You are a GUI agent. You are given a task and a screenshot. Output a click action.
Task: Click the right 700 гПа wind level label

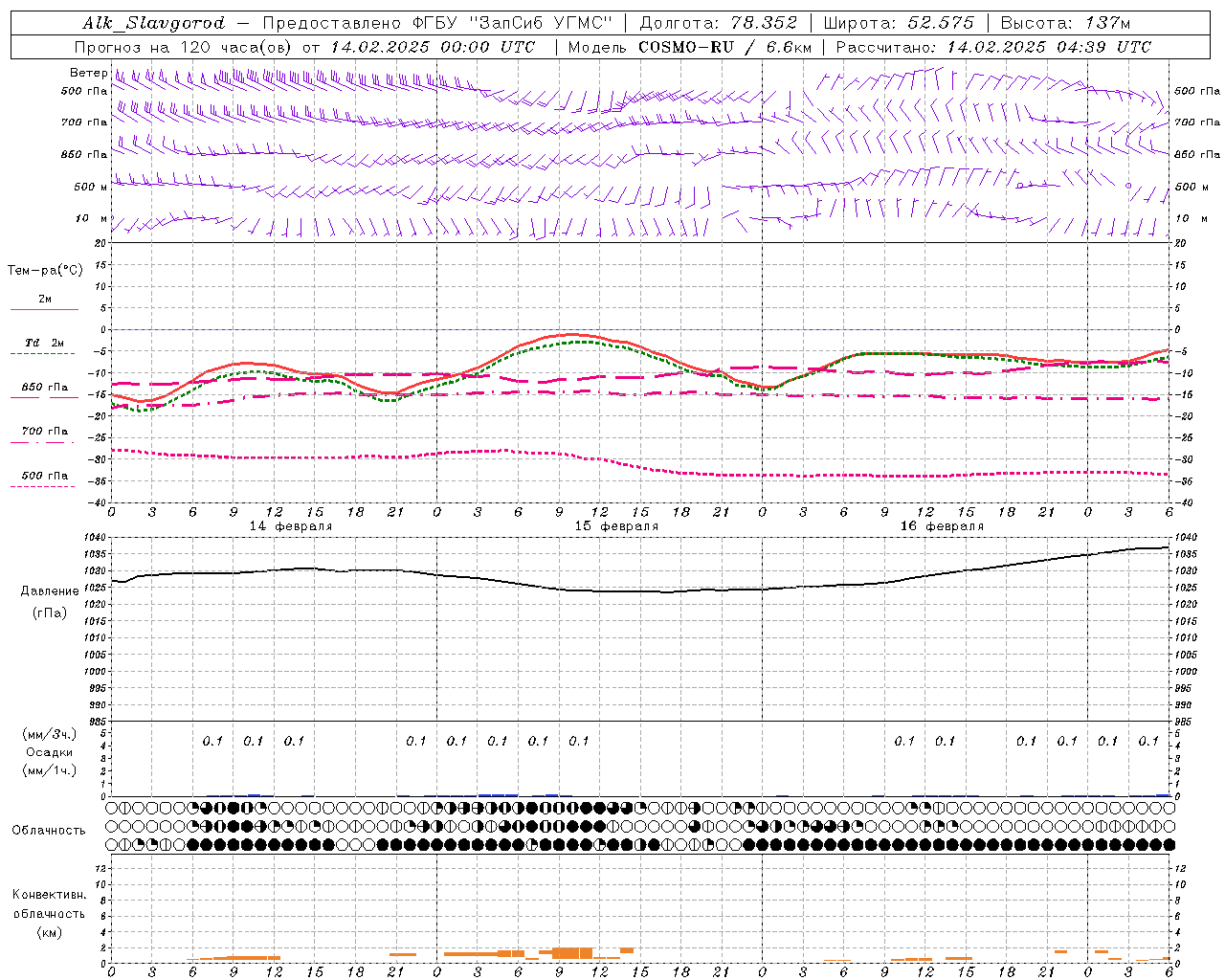point(1197,122)
